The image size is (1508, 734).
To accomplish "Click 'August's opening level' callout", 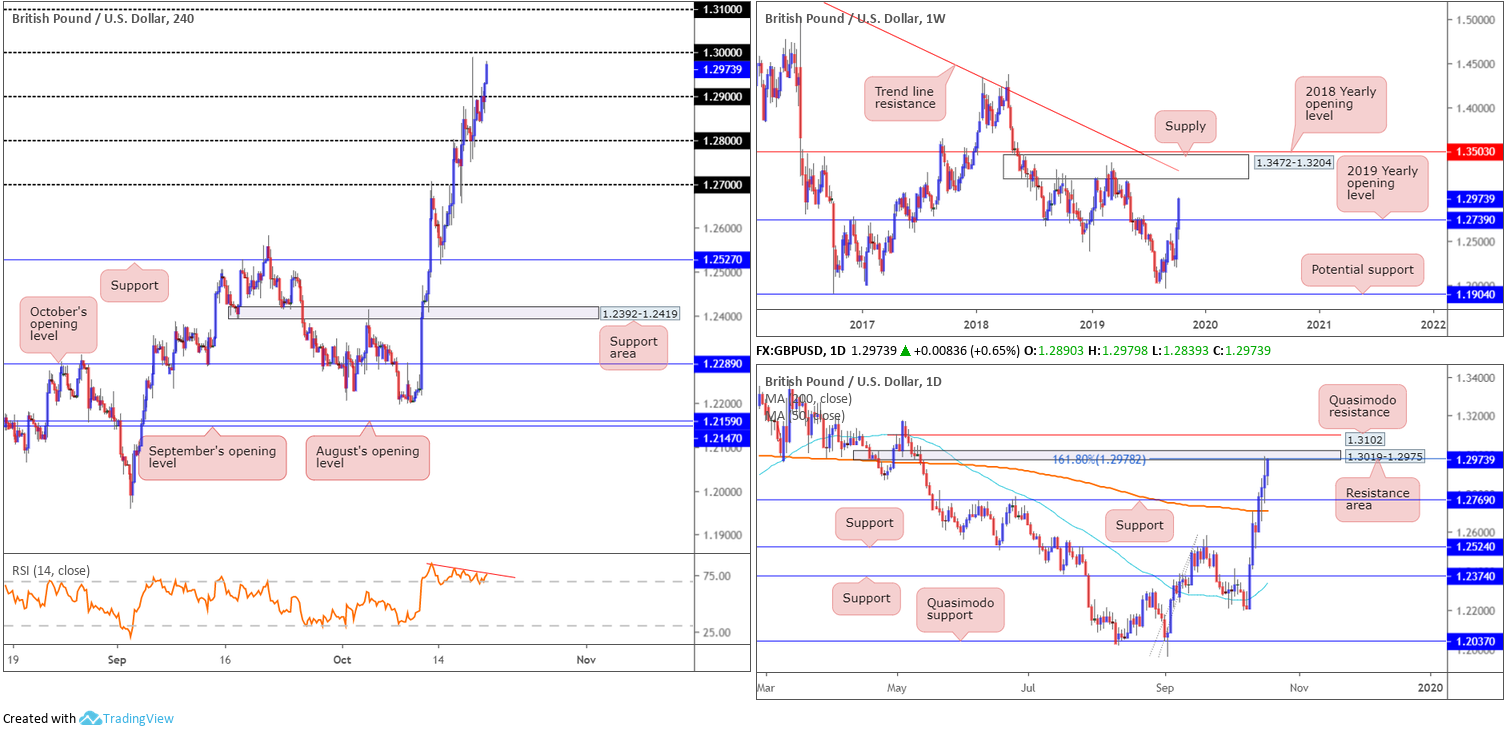I will tap(367, 458).
